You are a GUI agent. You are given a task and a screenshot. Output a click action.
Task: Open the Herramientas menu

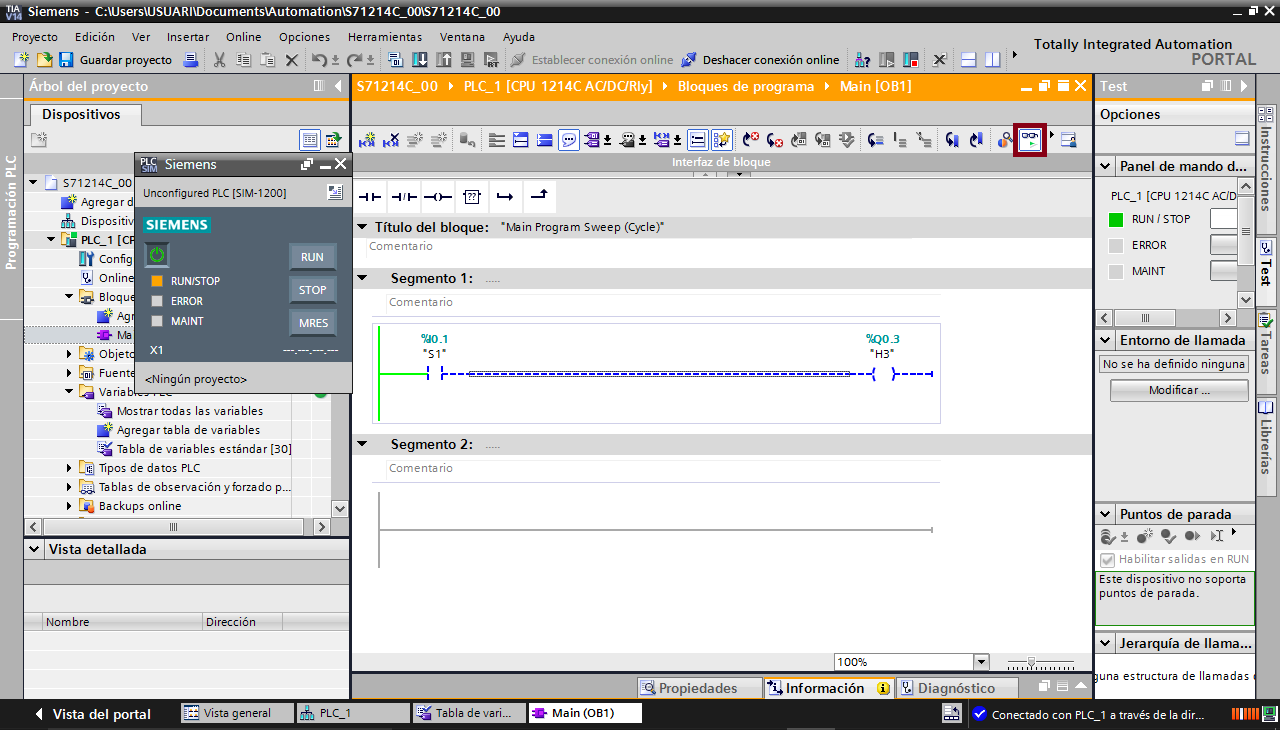tap(384, 37)
